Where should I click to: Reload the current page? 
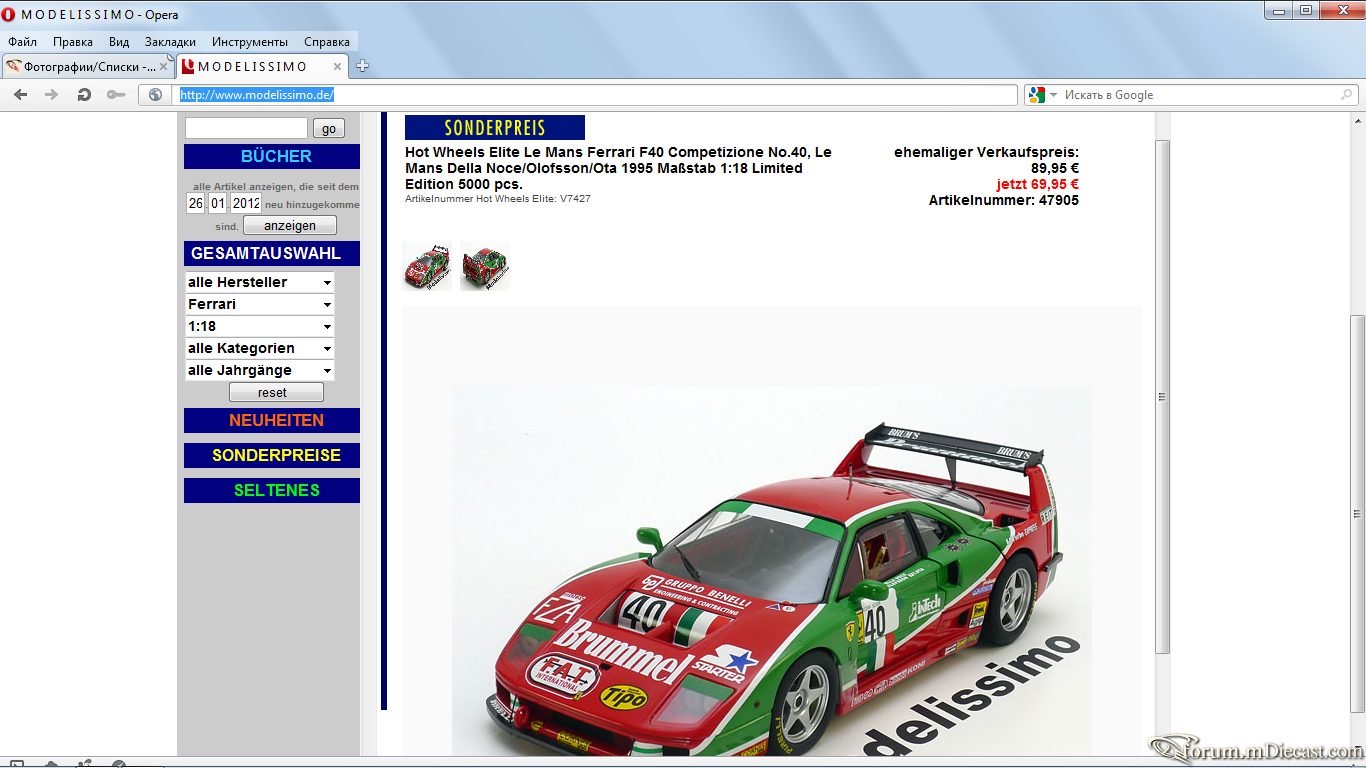point(84,95)
